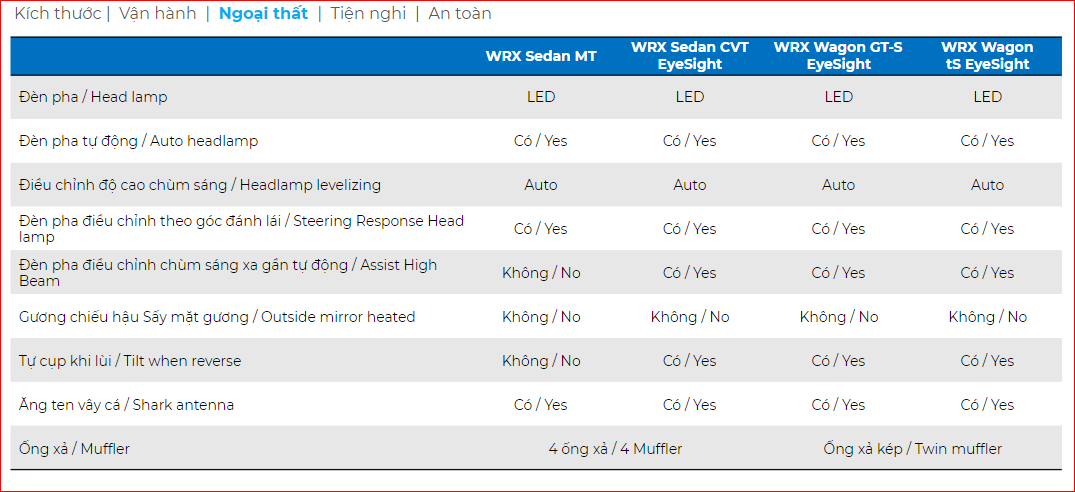Open the Kích thước tab

[57, 14]
